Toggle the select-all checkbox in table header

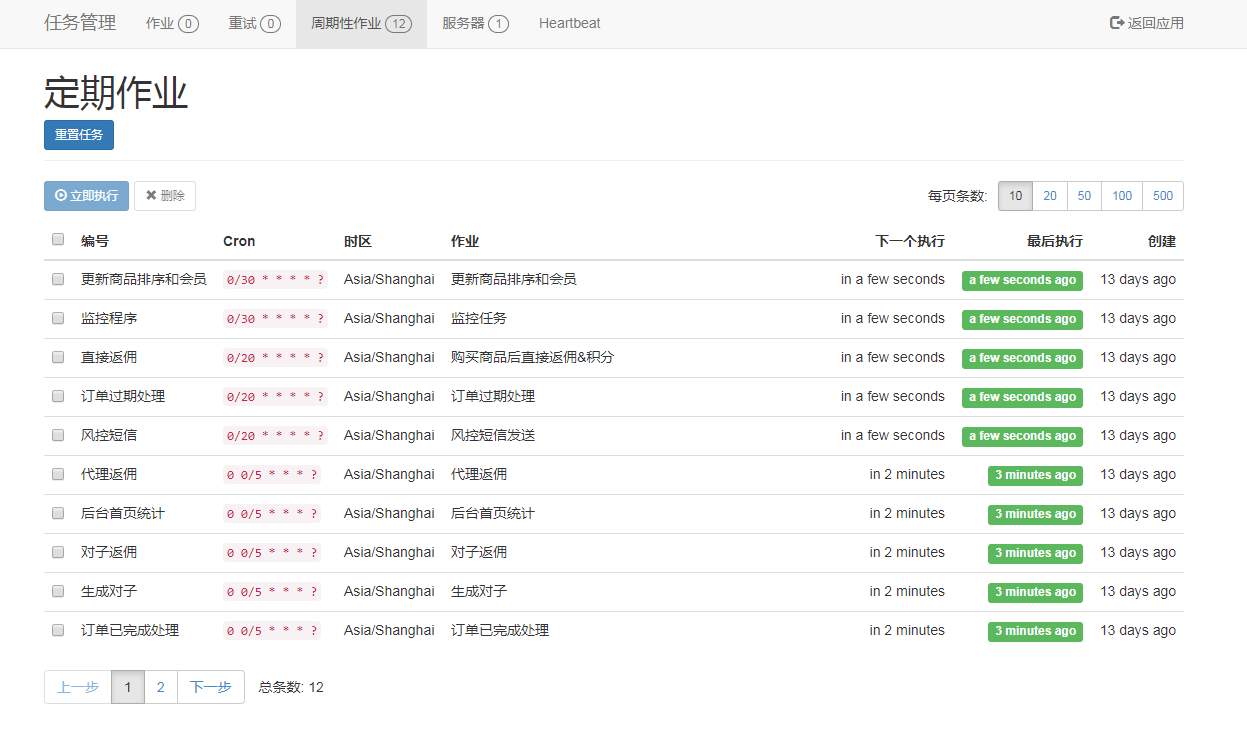point(58,240)
